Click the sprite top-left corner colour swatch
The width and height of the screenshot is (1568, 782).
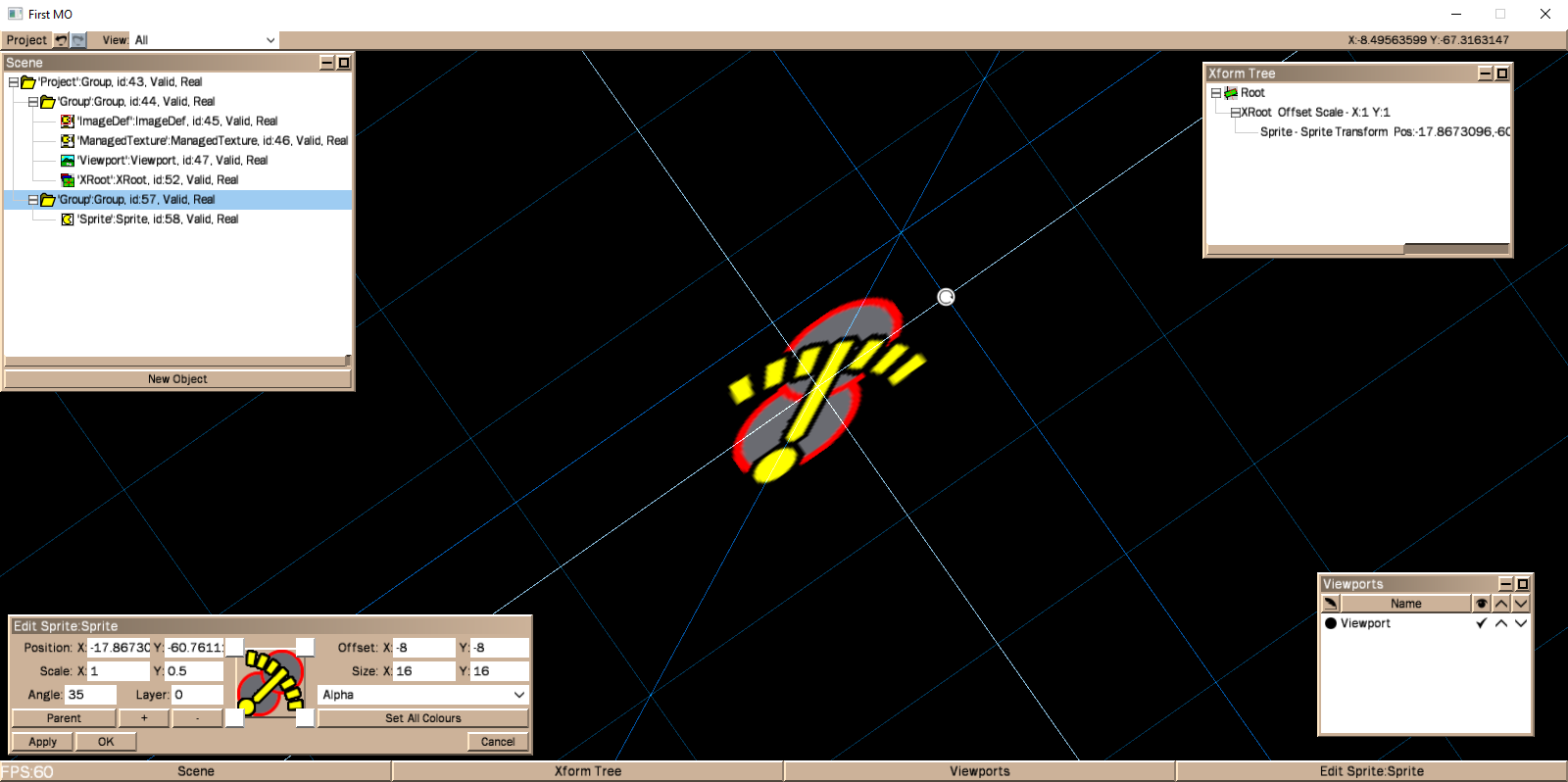(x=235, y=648)
